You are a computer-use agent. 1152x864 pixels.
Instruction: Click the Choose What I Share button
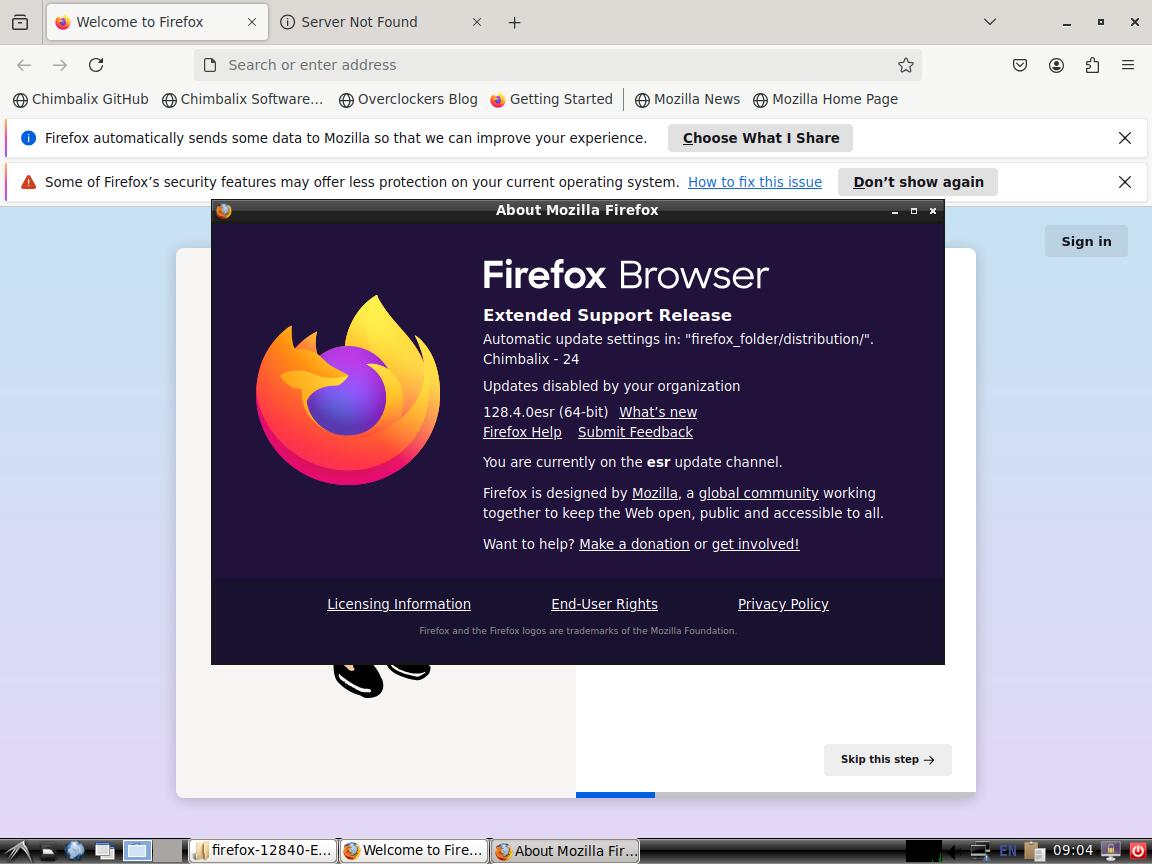[x=760, y=138]
